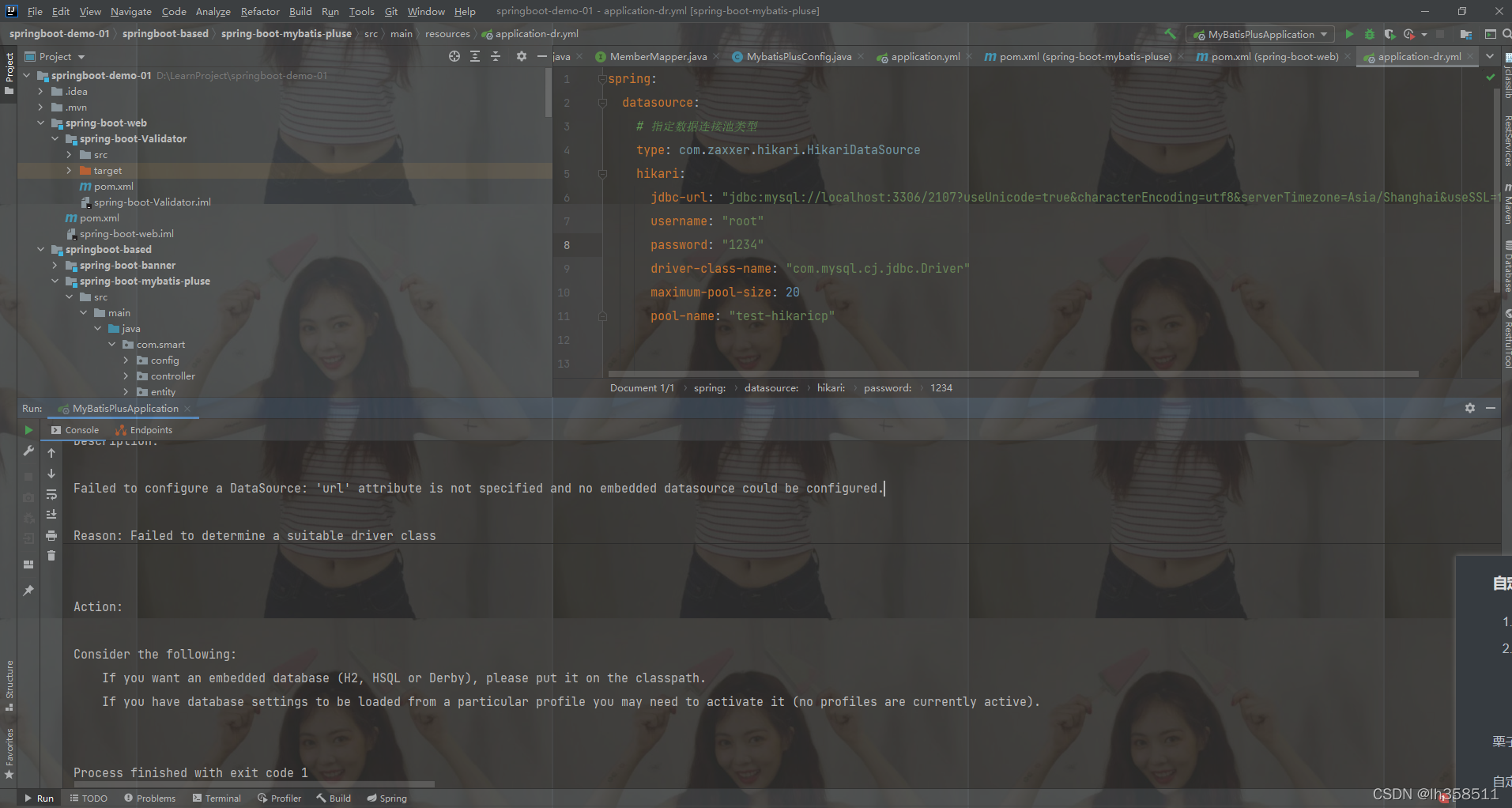The image size is (1512, 808).
Task: Click the Rerun icon in the Run panel
Action: (28, 430)
